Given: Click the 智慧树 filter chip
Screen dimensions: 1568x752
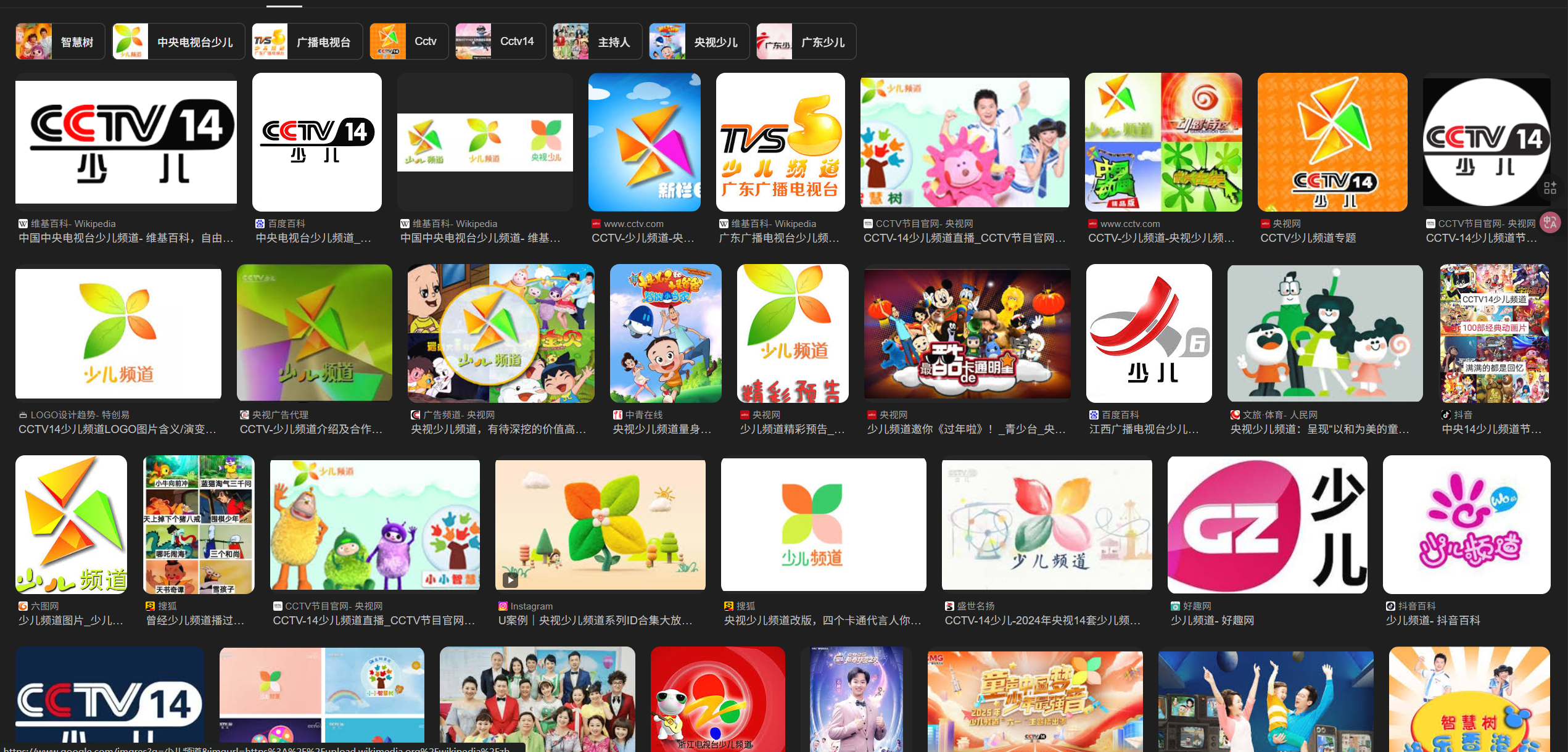Looking at the screenshot, I should point(60,42).
